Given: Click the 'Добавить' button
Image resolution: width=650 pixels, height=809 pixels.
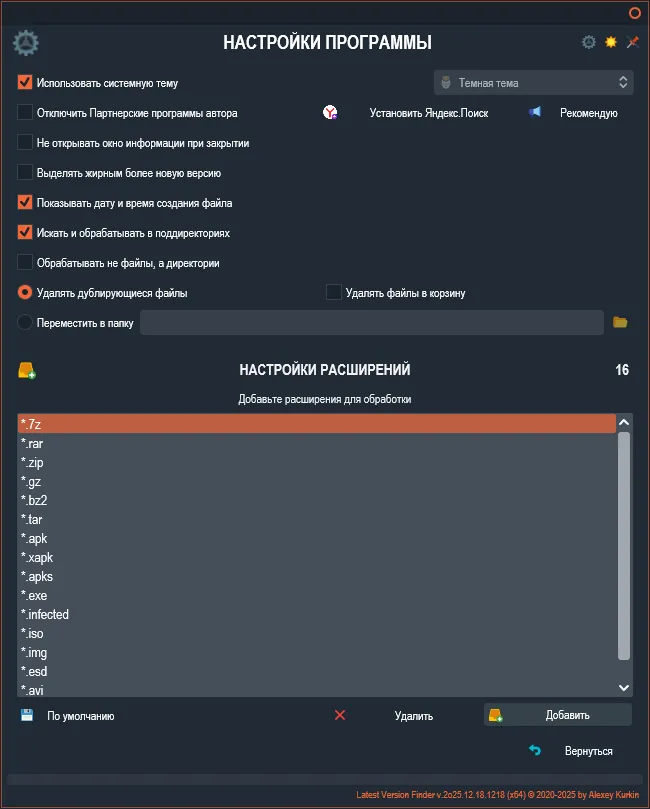Looking at the screenshot, I should point(558,715).
